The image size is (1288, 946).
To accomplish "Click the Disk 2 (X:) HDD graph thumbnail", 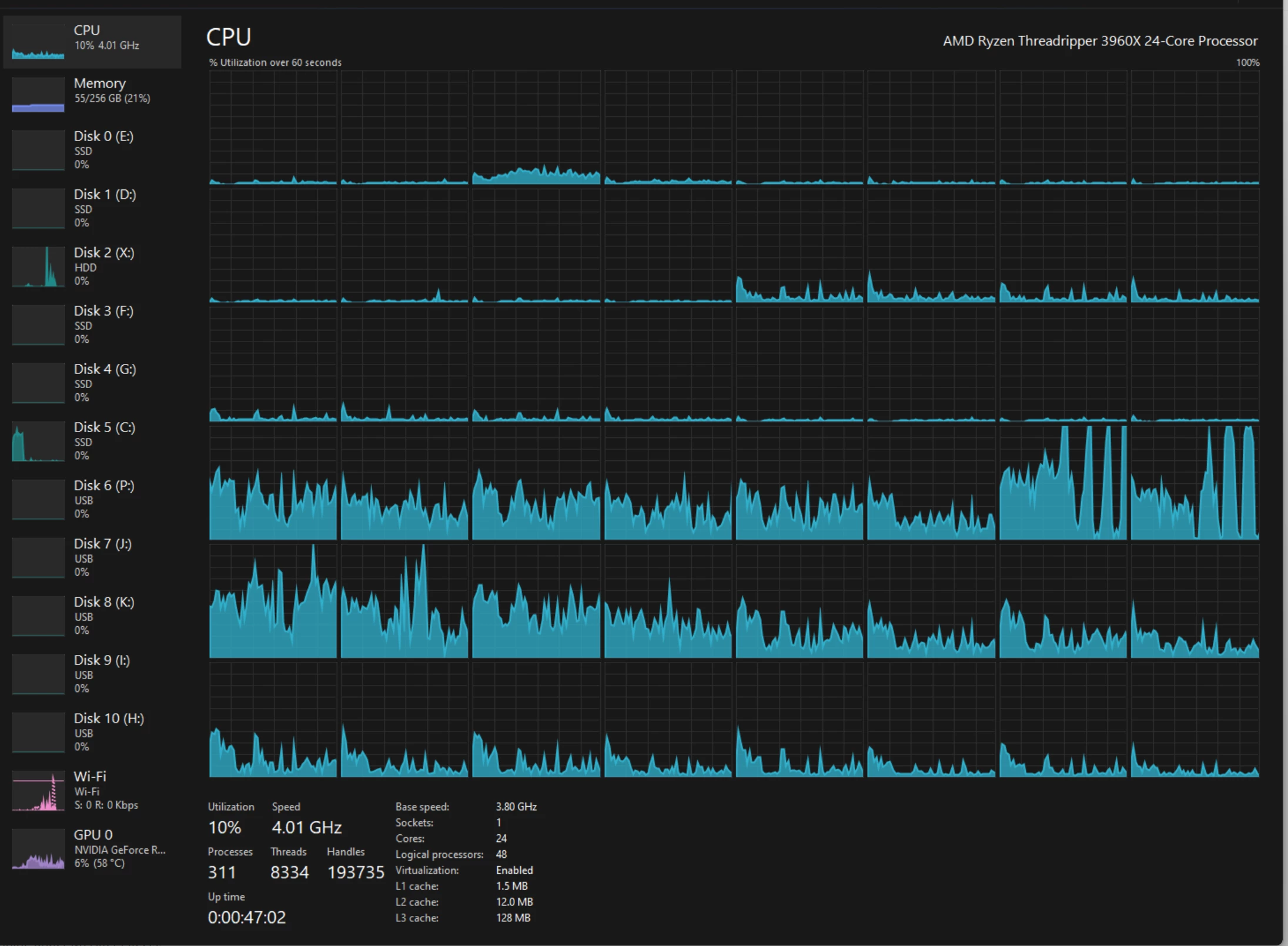I will click(38, 267).
